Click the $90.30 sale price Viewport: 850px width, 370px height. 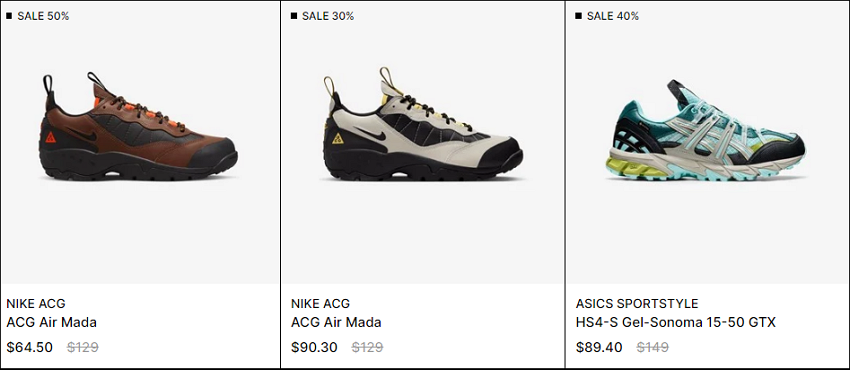[314, 347]
